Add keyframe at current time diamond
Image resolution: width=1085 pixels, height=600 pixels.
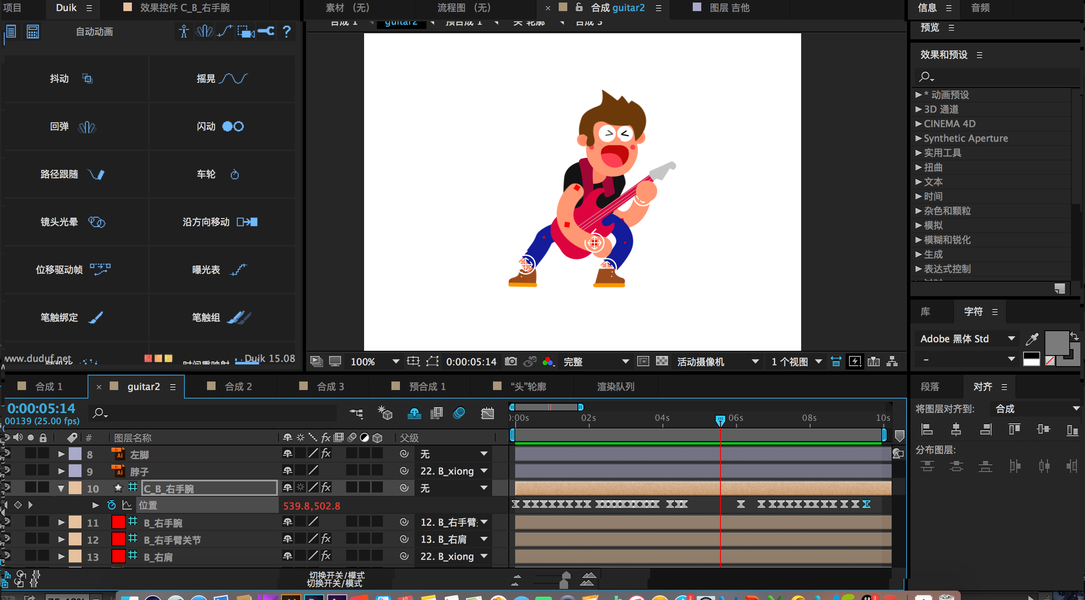click(18, 505)
